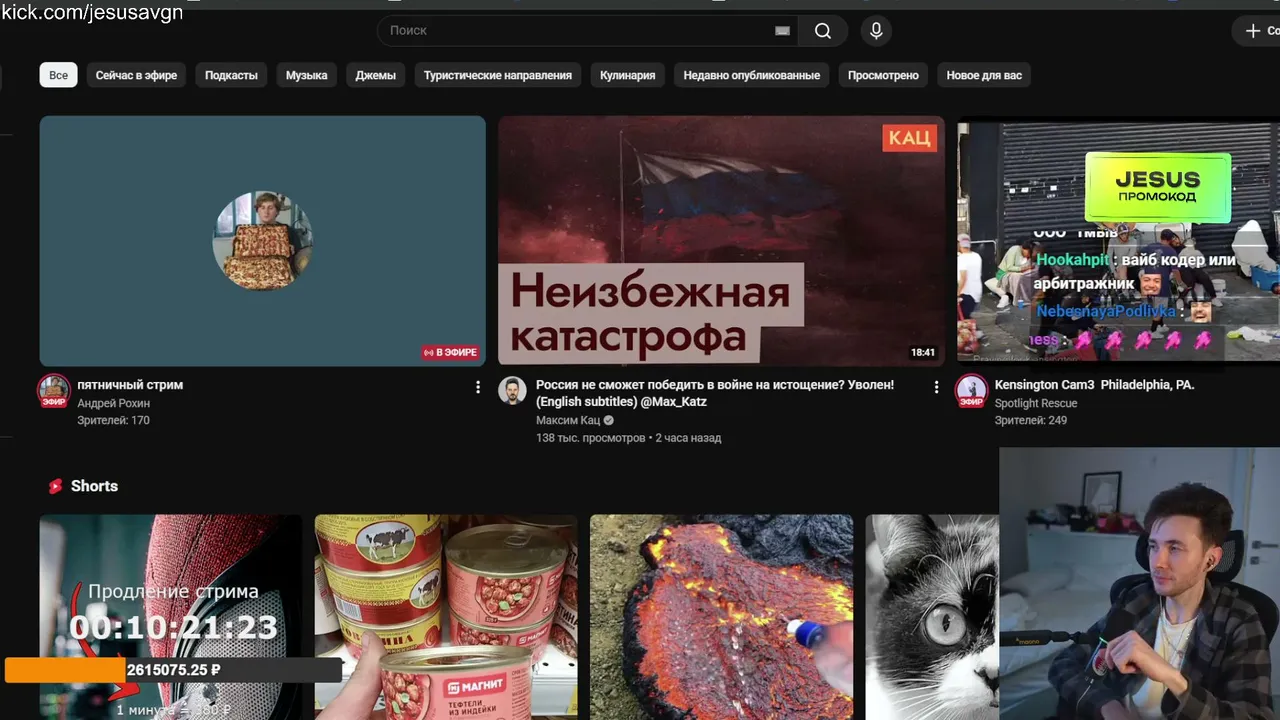Open the canned food Shorts video

click(446, 617)
